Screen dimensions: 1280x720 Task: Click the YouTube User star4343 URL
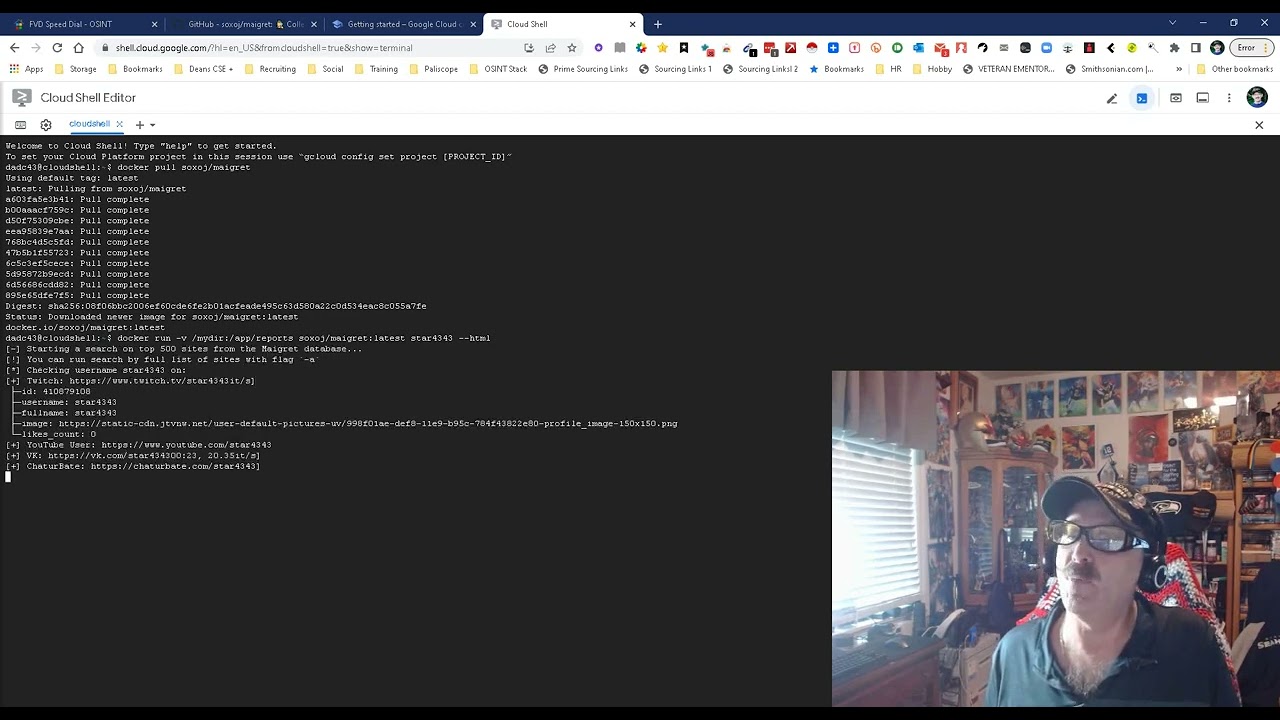pos(186,445)
